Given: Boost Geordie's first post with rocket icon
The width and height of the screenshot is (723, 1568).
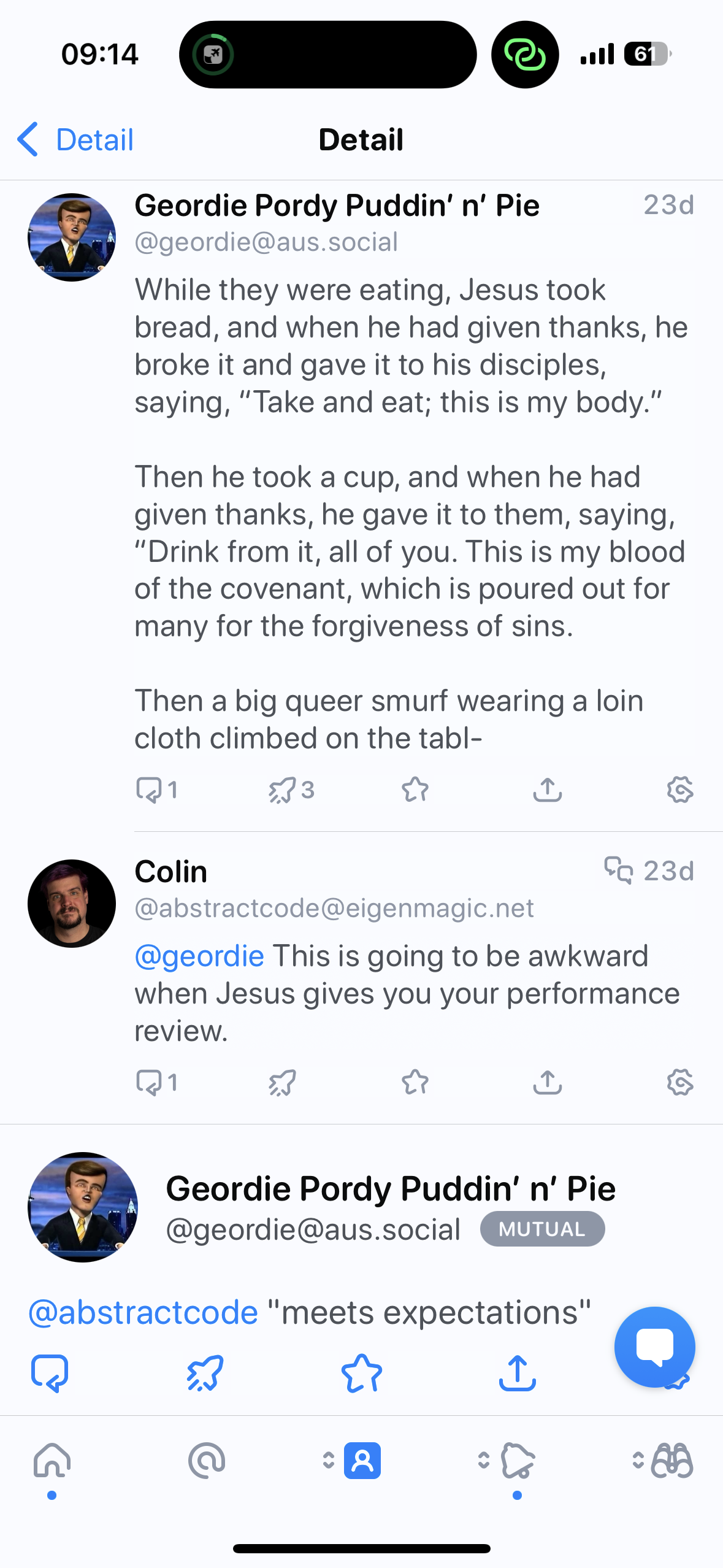Looking at the screenshot, I should [x=282, y=790].
